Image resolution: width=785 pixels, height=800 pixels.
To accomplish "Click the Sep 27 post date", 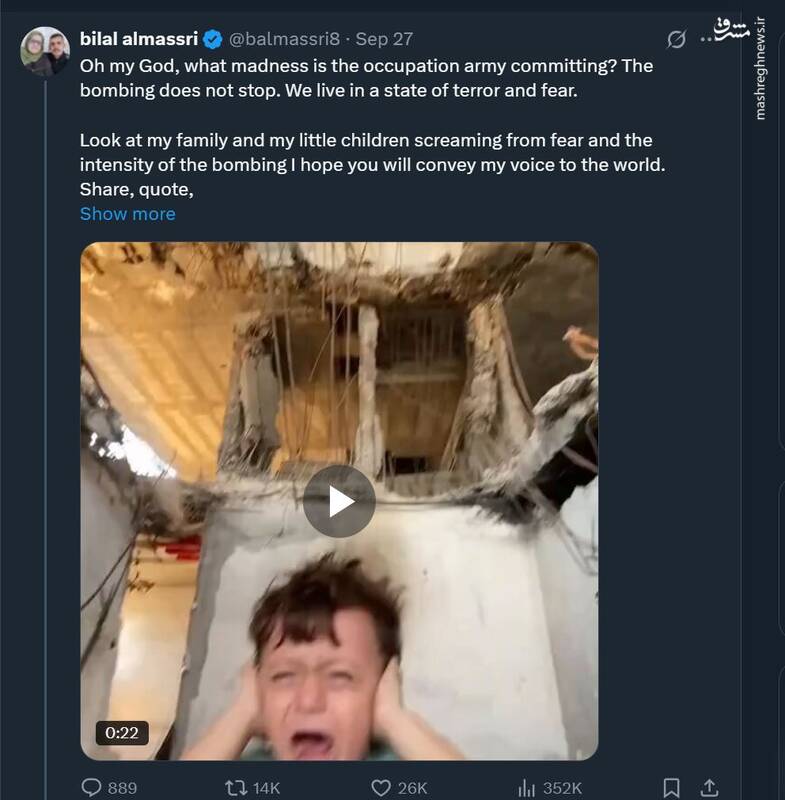I will tap(384, 40).
